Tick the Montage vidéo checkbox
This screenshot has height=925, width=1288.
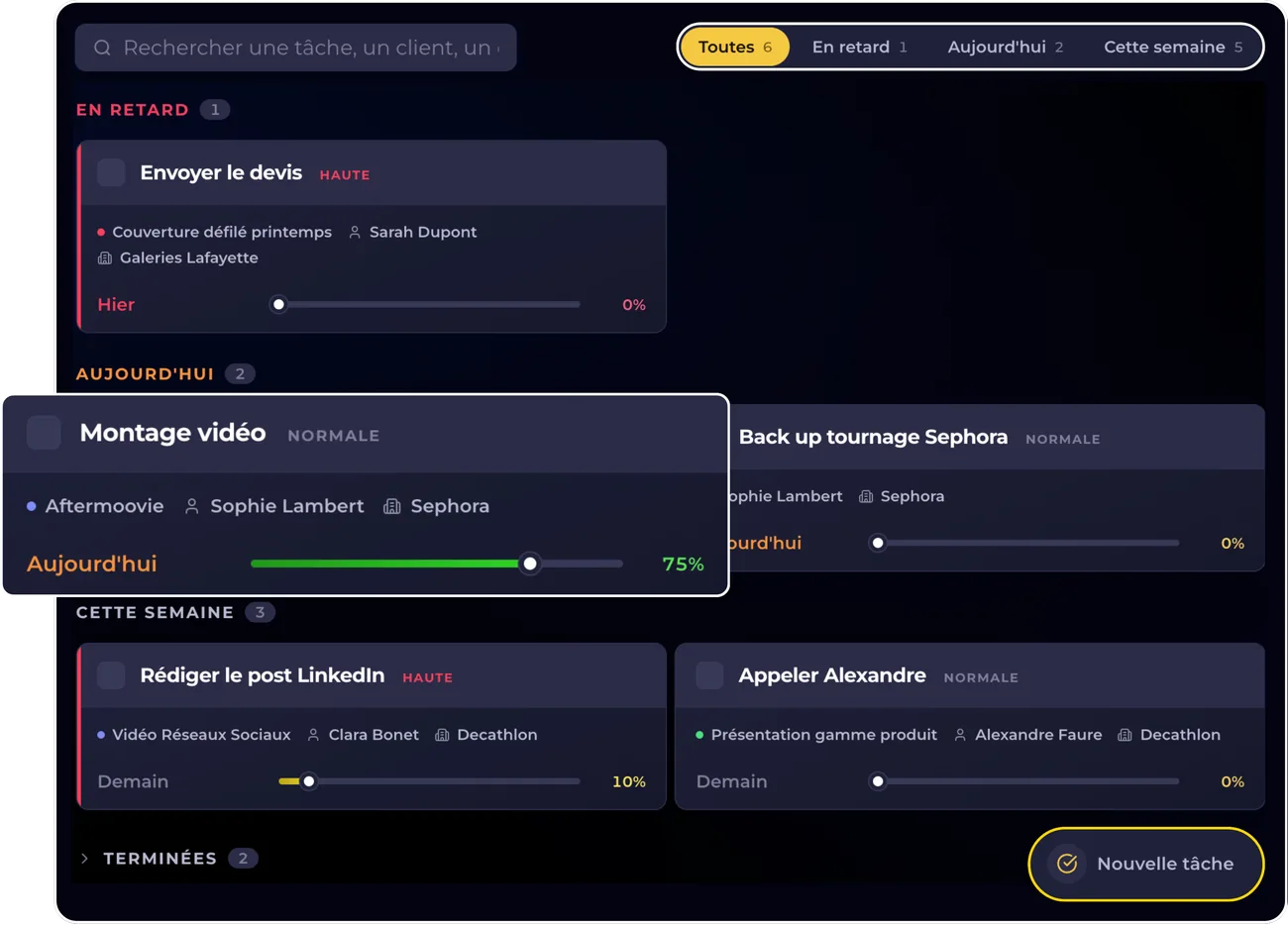click(44, 433)
